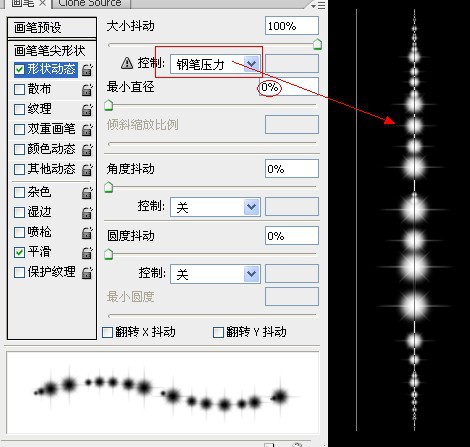Image resolution: width=470 pixels, height=447 pixels.
Task: Enable the 保护纹理 checkbox
Action: point(19,272)
